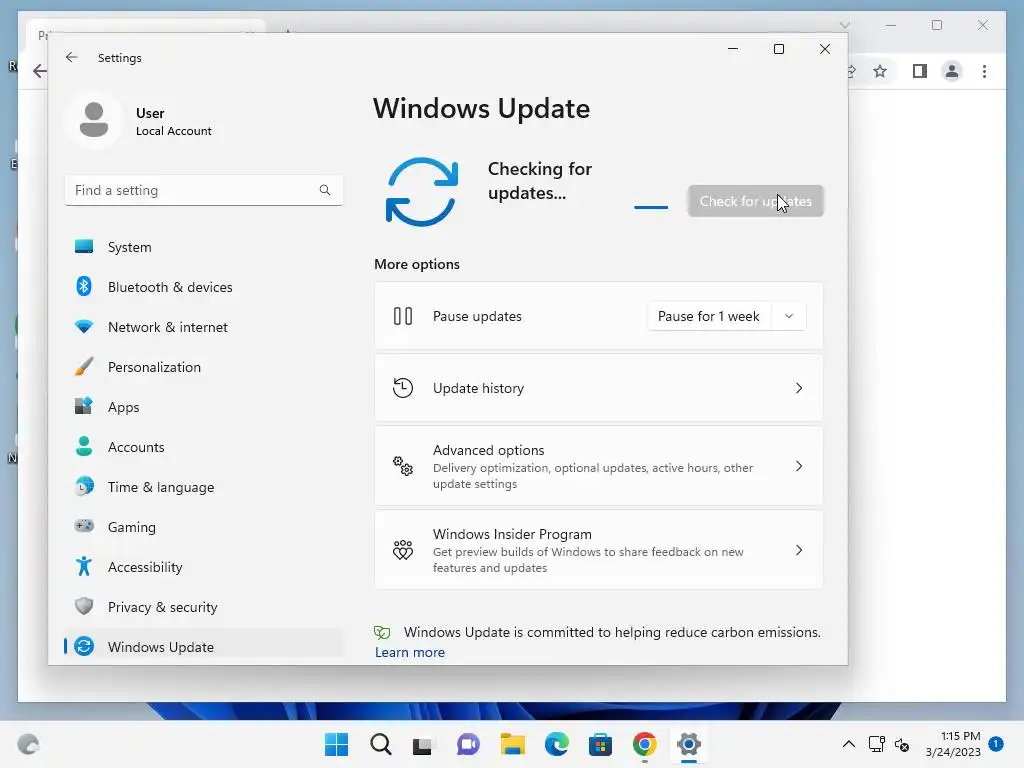The height and width of the screenshot is (768, 1024).
Task: Go to Gaming settings
Action: 204,527
